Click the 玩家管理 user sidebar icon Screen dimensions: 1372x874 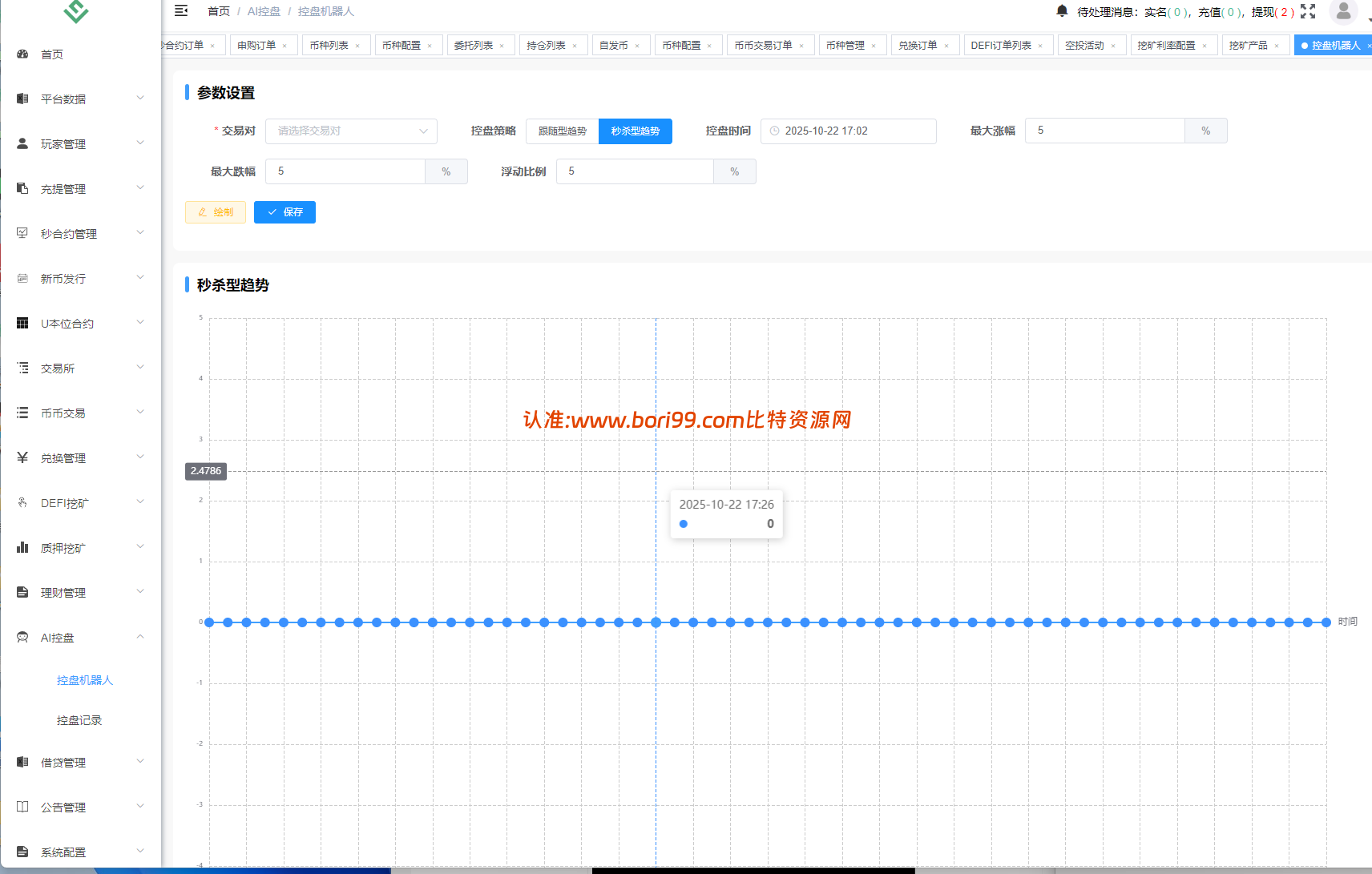[22, 143]
